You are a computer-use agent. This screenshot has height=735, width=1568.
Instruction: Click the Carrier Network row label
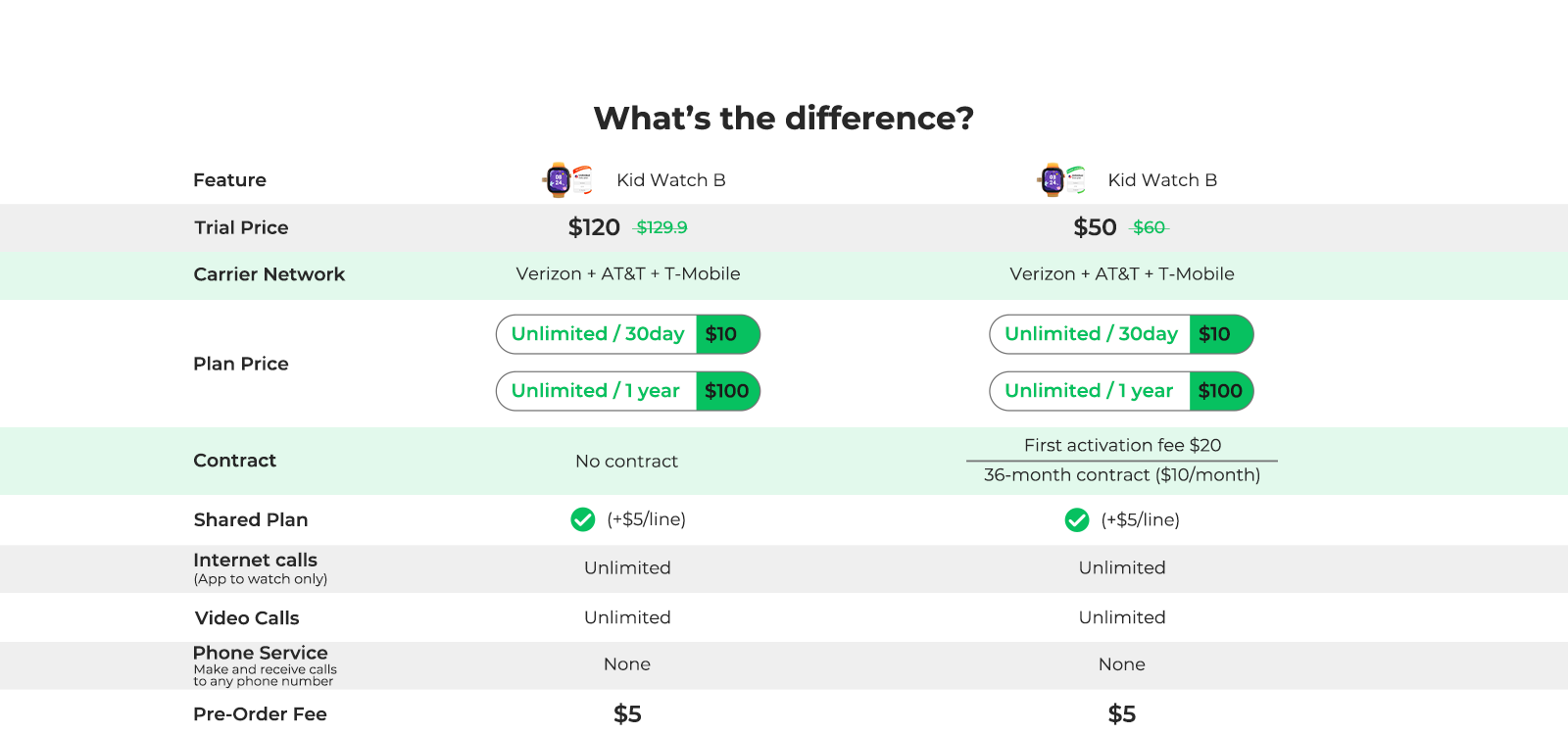pyautogui.click(x=269, y=274)
